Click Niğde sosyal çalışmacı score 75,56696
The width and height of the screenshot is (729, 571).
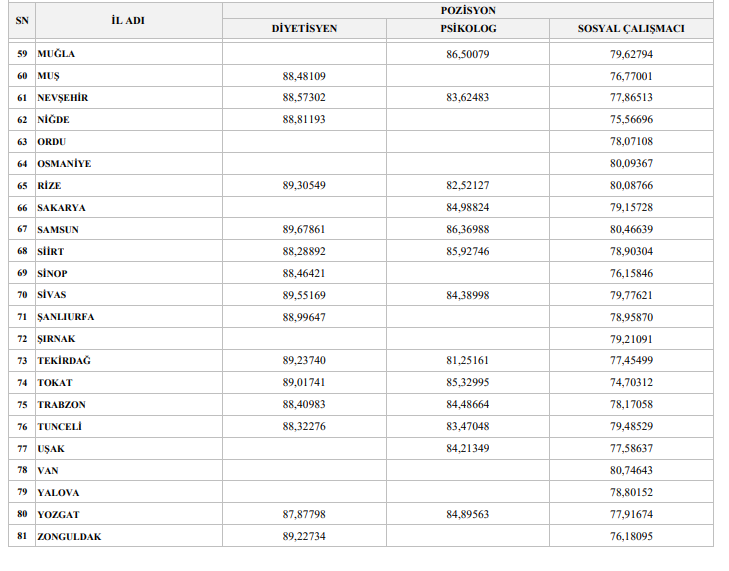coord(631,120)
